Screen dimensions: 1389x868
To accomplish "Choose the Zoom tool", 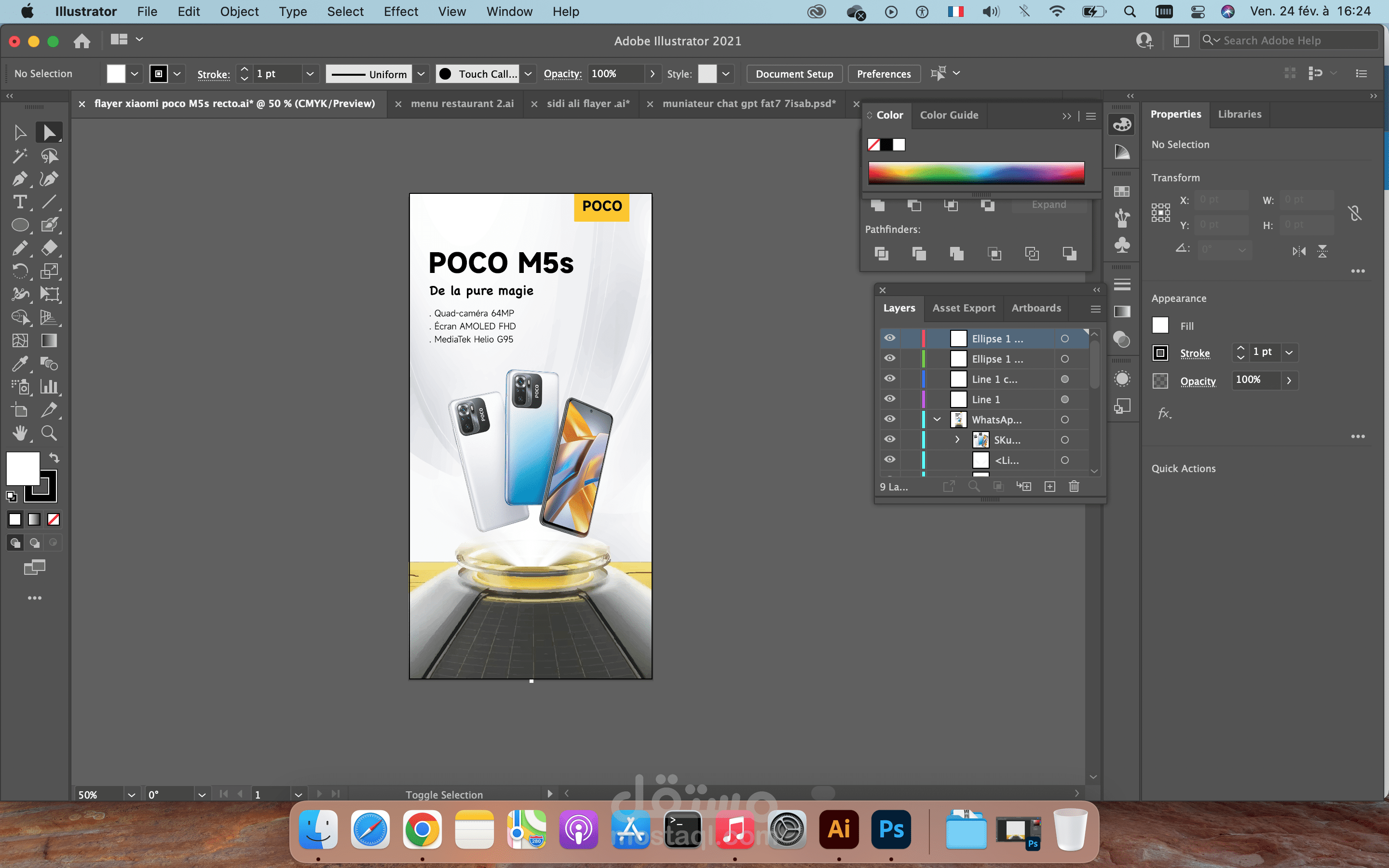I will tap(49, 433).
